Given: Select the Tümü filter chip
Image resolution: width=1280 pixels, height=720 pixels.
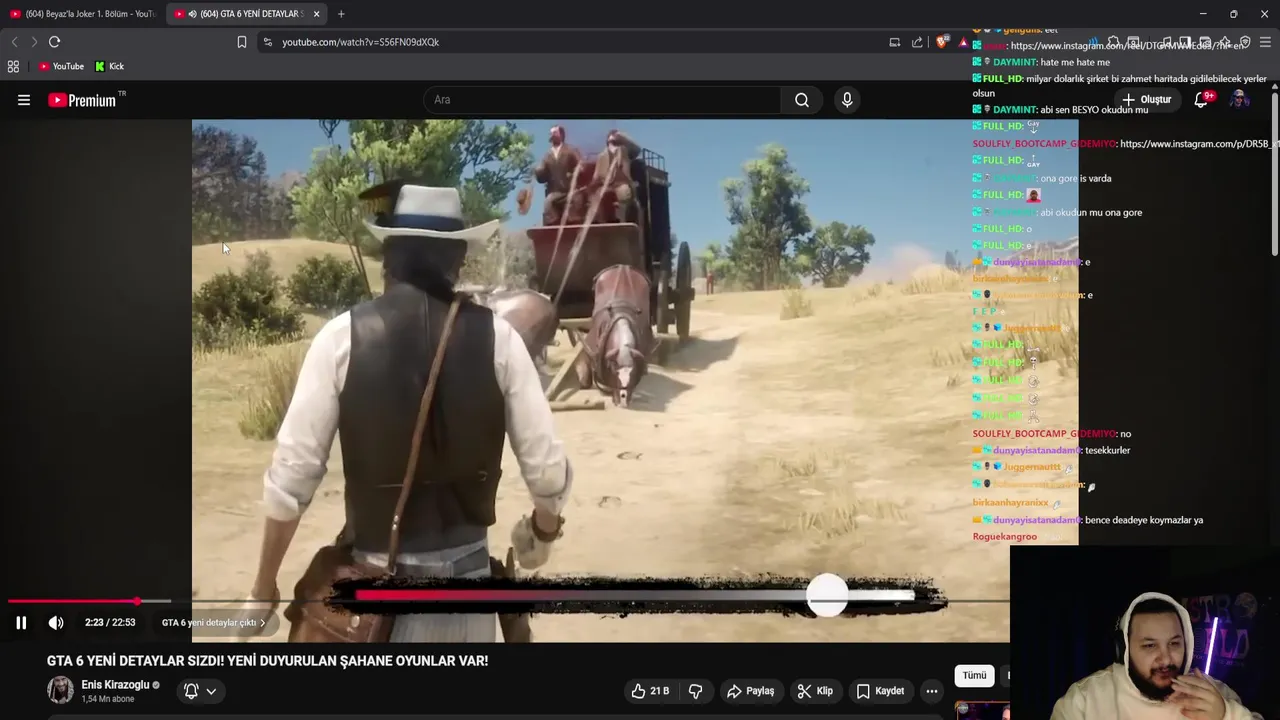Looking at the screenshot, I should pos(974,676).
